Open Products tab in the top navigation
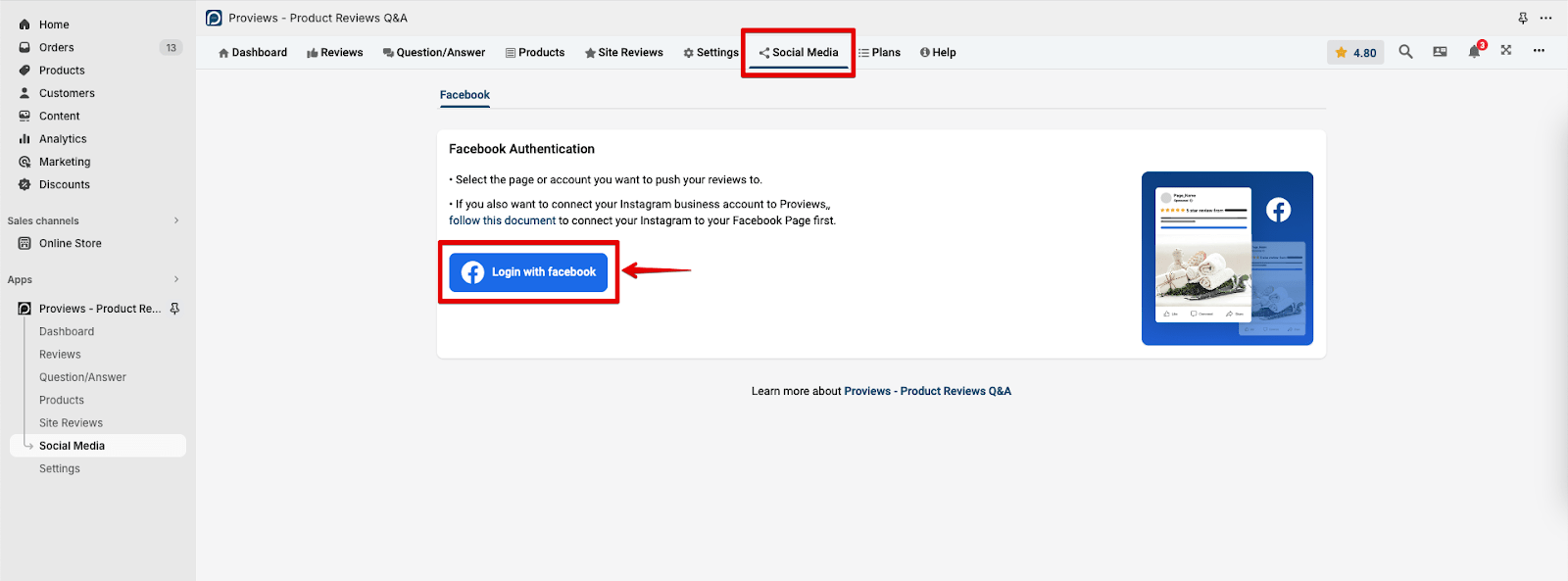This screenshot has width=1568, height=581. 535,53
